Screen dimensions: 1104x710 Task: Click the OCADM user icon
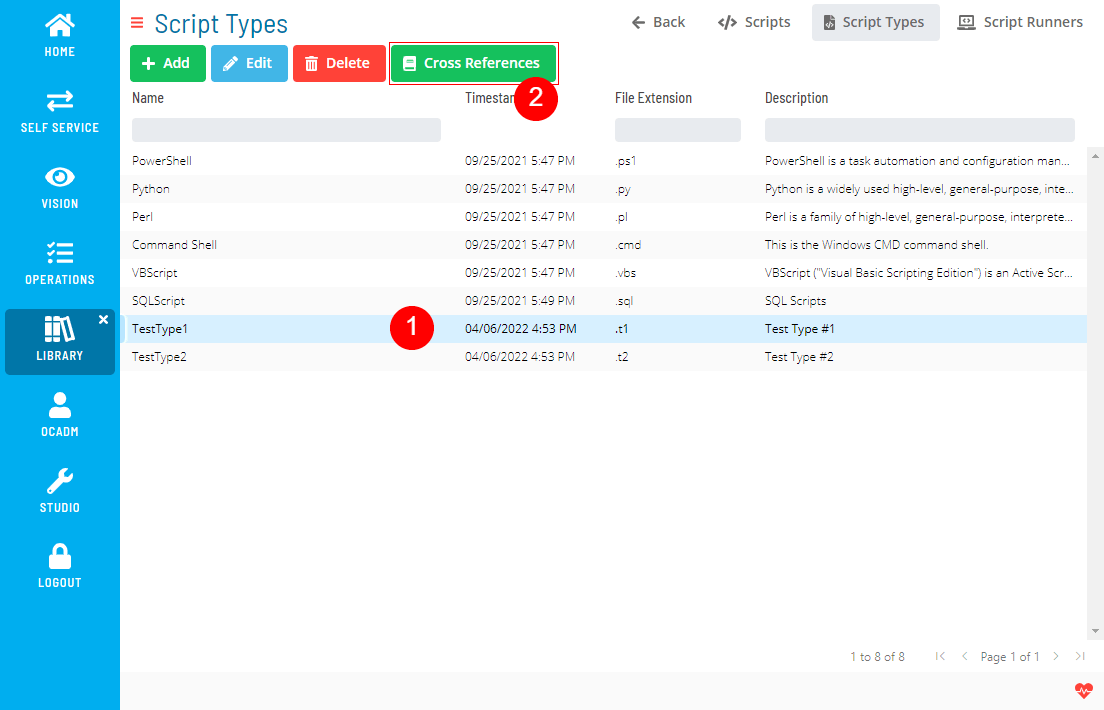click(x=59, y=405)
